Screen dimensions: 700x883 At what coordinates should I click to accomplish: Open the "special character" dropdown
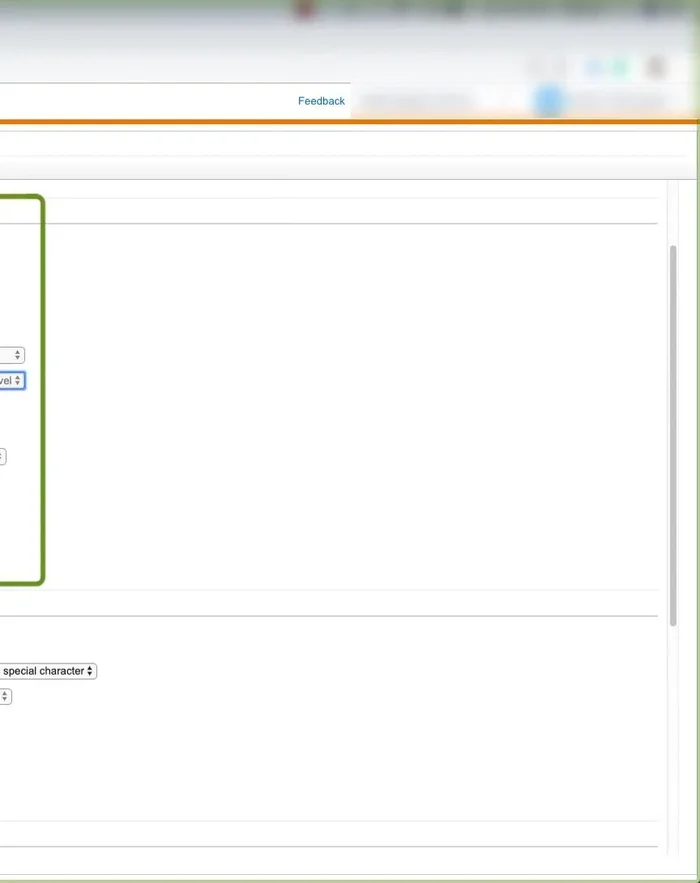(48, 671)
